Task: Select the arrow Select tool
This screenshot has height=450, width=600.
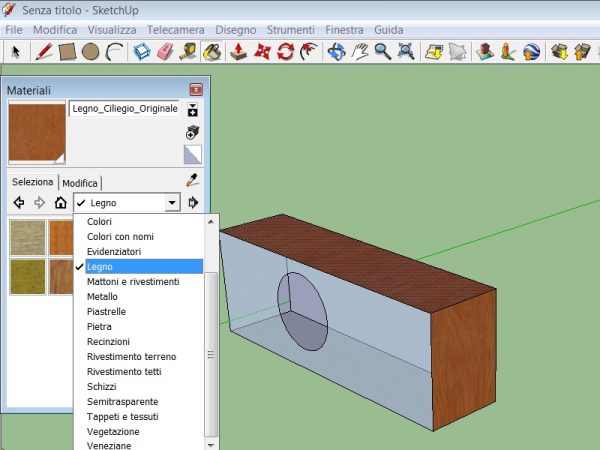Action: (16, 51)
